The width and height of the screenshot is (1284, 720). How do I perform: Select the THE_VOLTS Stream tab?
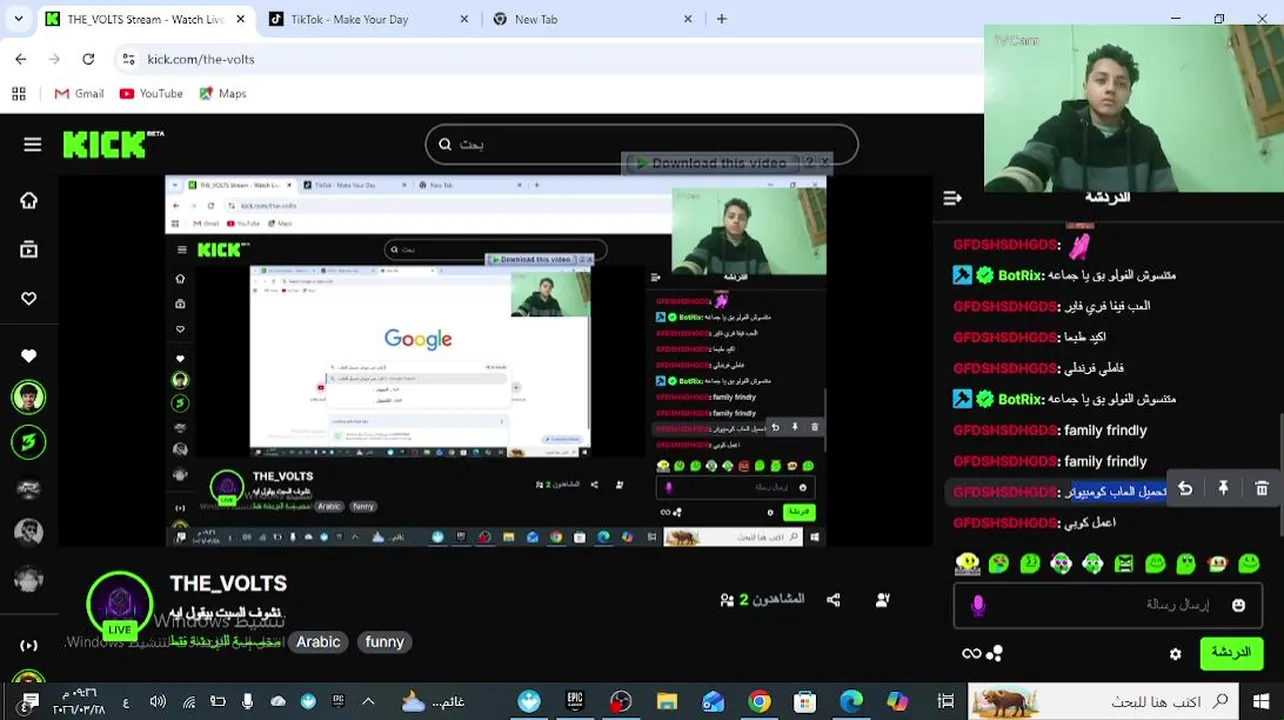[145, 19]
